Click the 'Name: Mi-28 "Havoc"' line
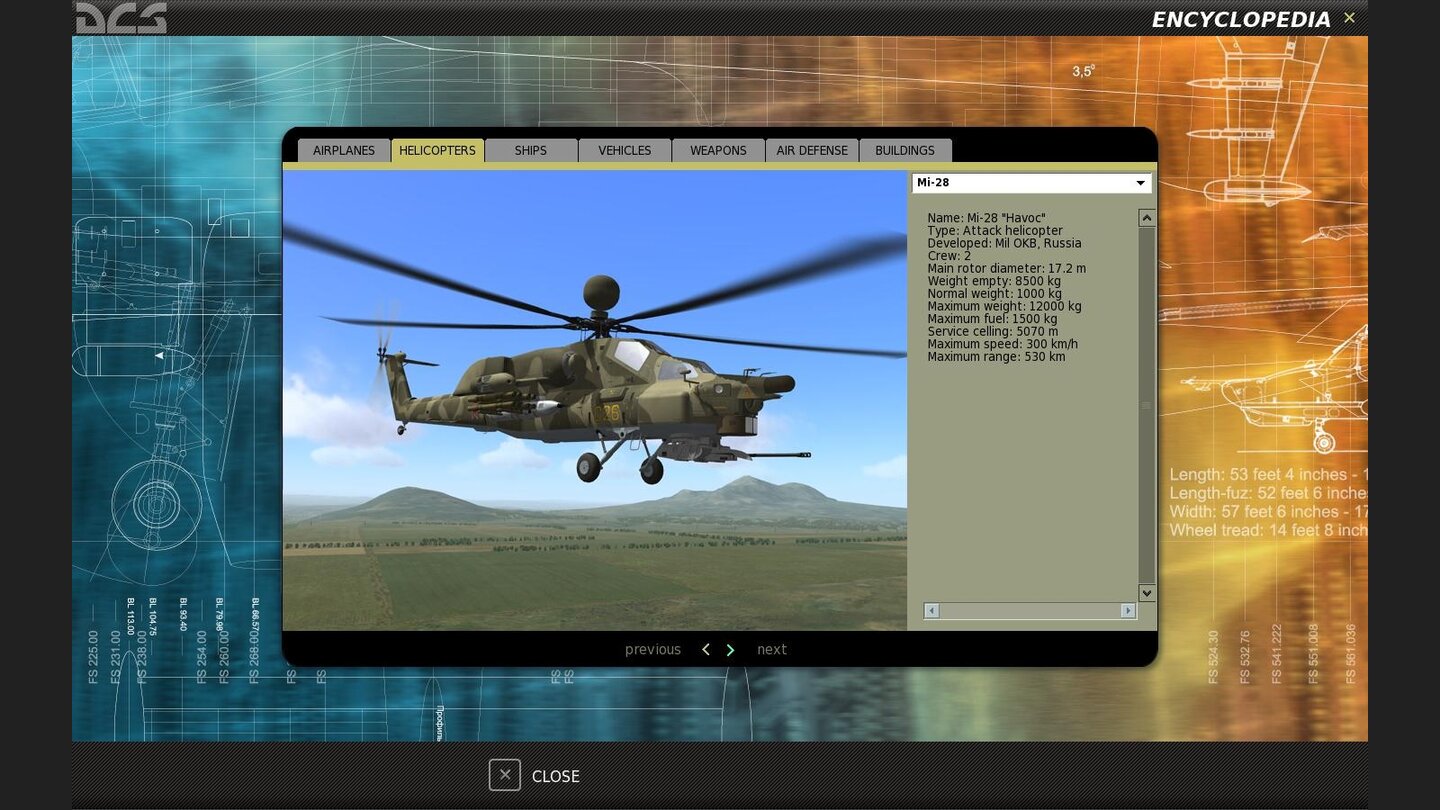Viewport: 1440px width, 810px height. (x=986, y=218)
